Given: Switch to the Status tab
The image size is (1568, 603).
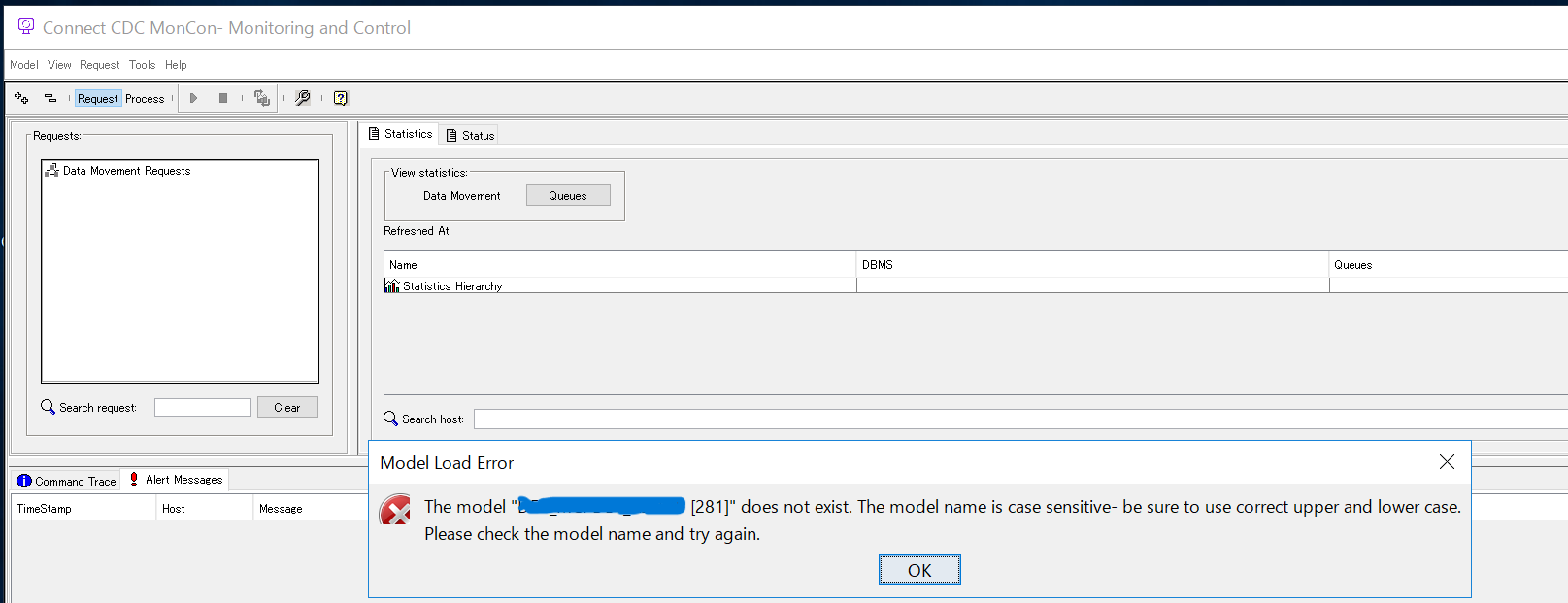Looking at the screenshot, I should (x=471, y=136).
